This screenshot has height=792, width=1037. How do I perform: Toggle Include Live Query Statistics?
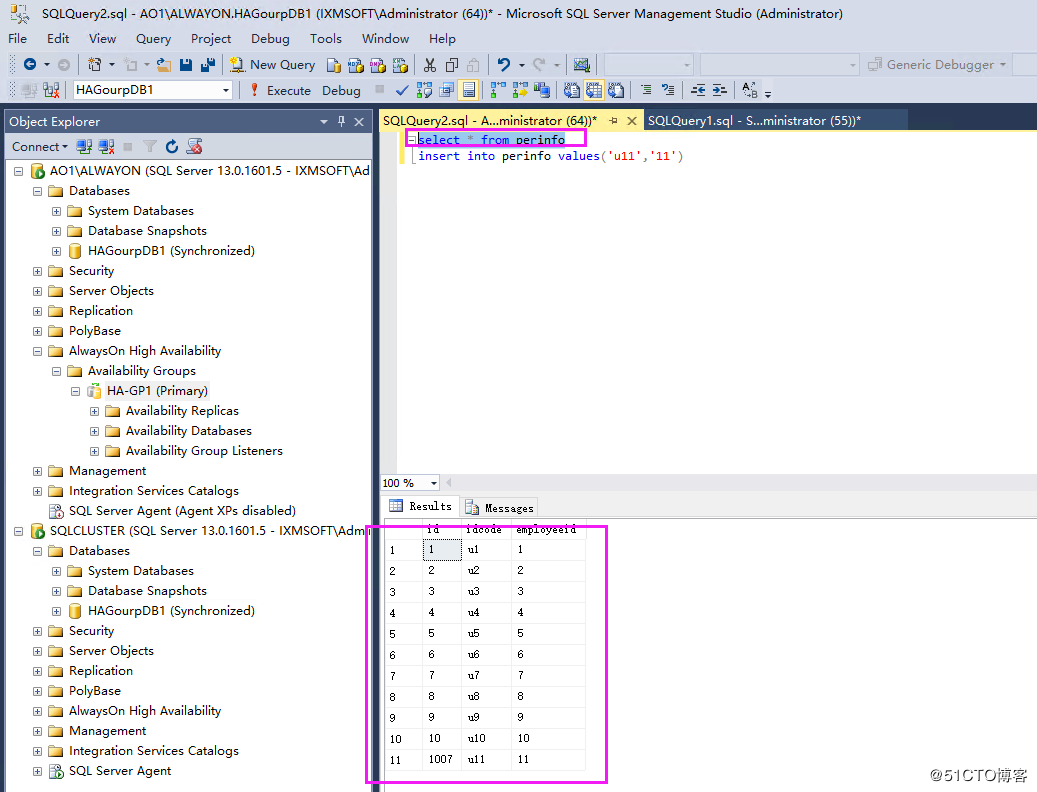[x=520, y=90]
